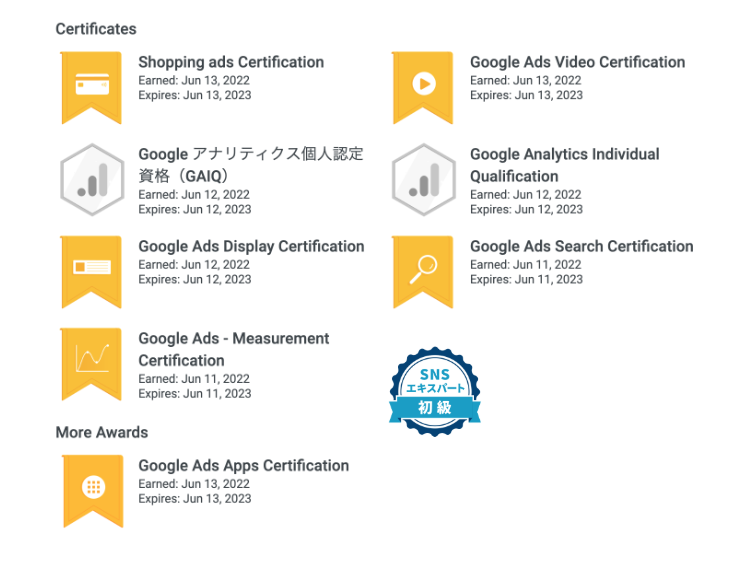Click Search Certification 'Earned: Jun 11, 2022'
Viewport: 744px width, 562px height.
pyautogui.click(x=525, y=265)
